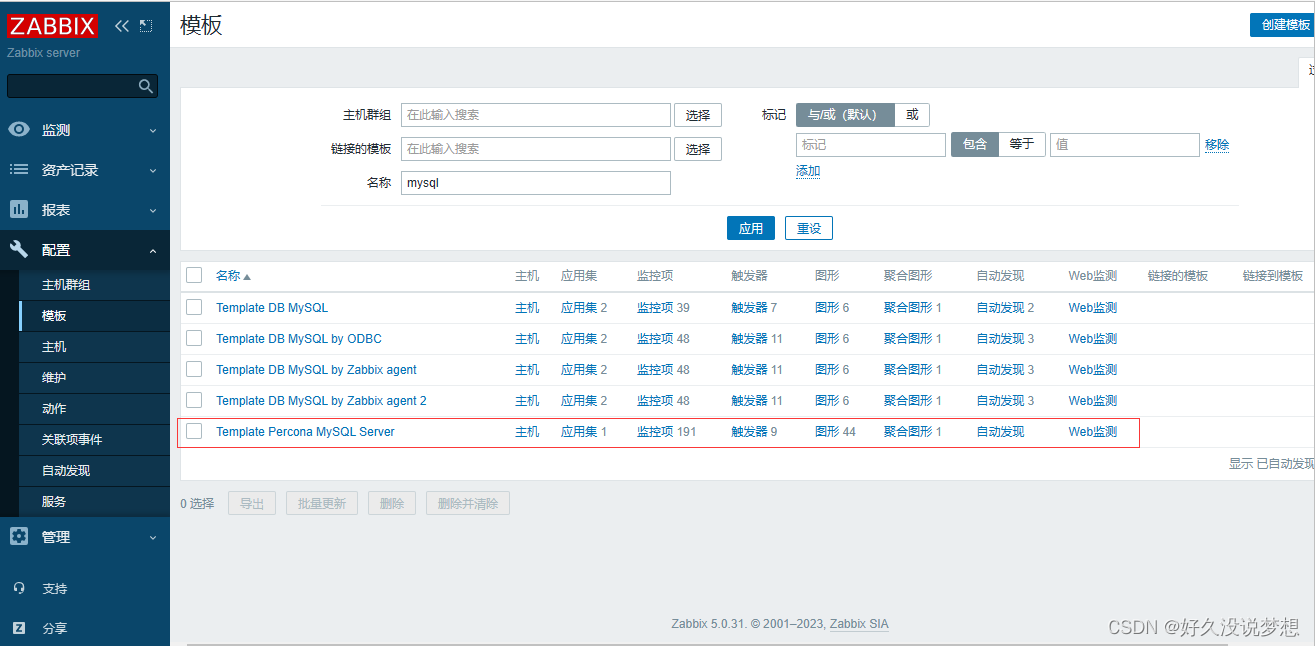Open the 模板 sidebar item
1315x646 pixels.
tap(54, 316)
